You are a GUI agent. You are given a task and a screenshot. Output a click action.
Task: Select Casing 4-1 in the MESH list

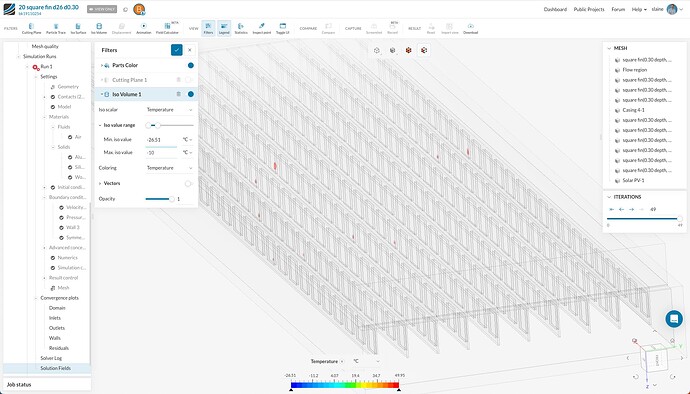(633, 110)
